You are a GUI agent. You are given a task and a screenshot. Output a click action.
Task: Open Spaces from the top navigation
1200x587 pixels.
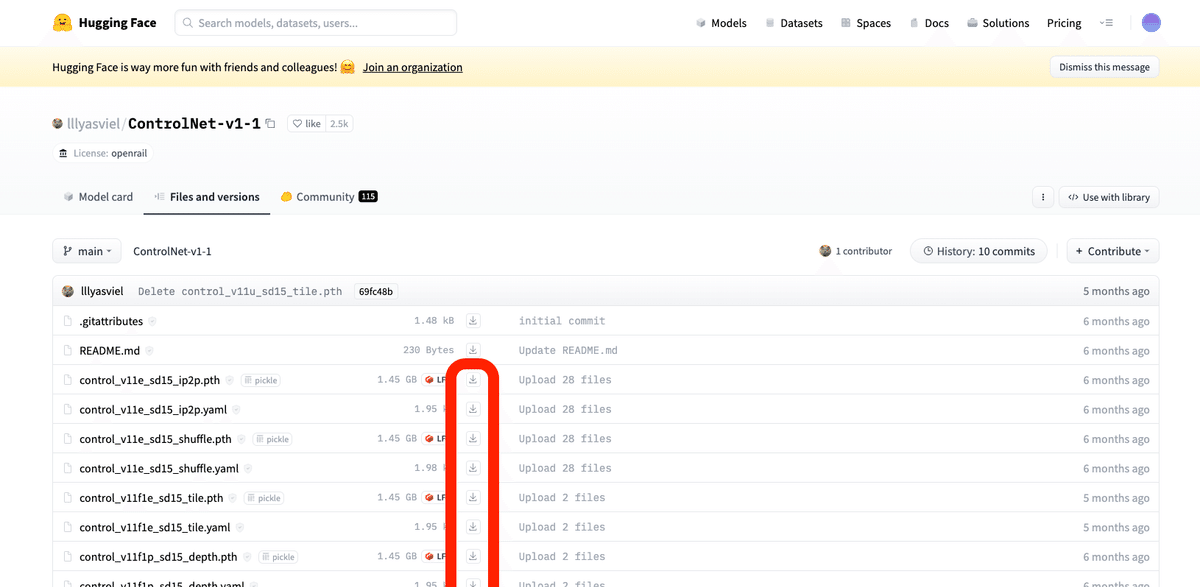click(866, 23)
